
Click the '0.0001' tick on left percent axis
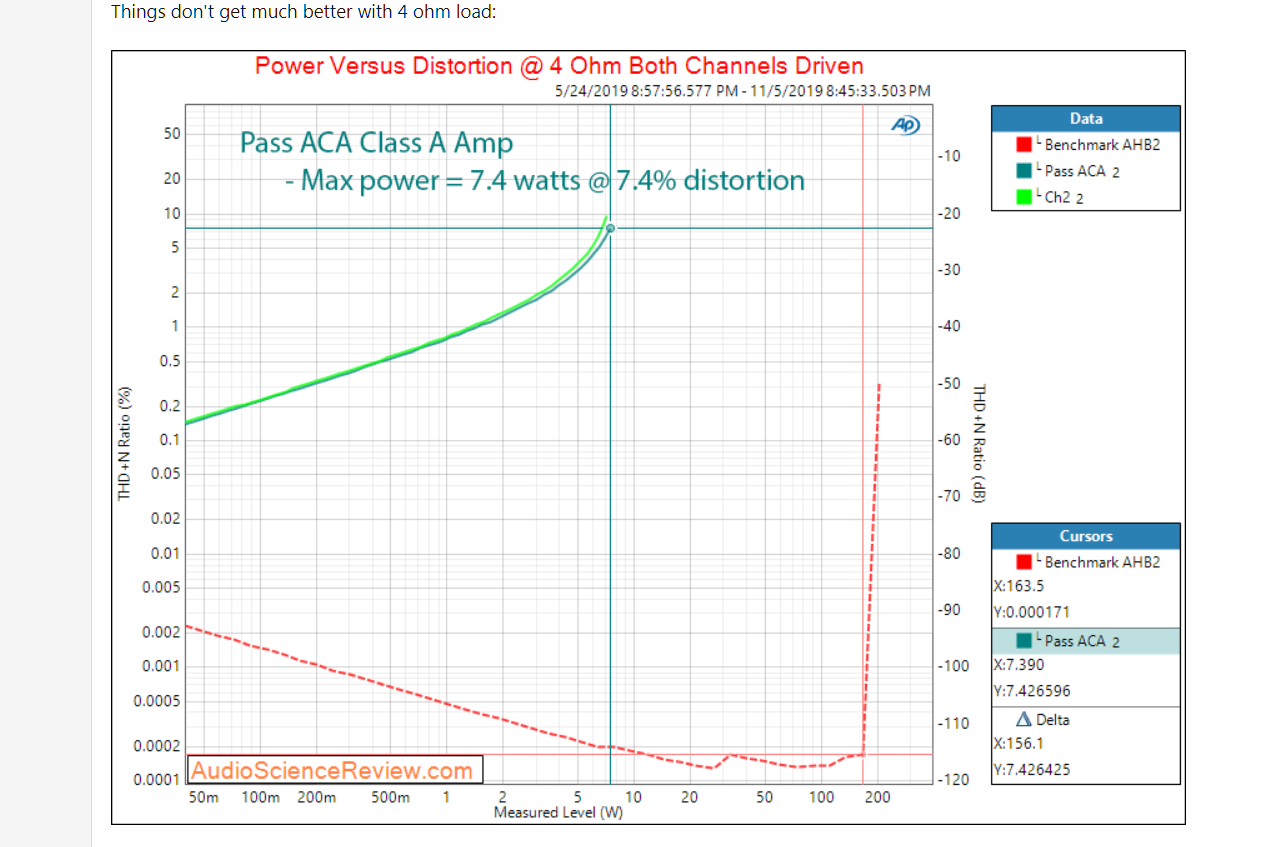pos(157,780)
